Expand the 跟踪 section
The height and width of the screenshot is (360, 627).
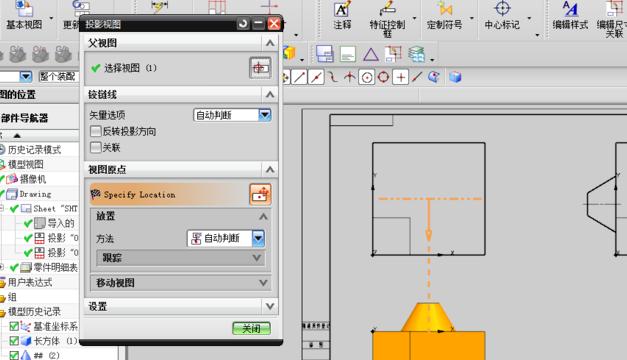coord(180,258)
